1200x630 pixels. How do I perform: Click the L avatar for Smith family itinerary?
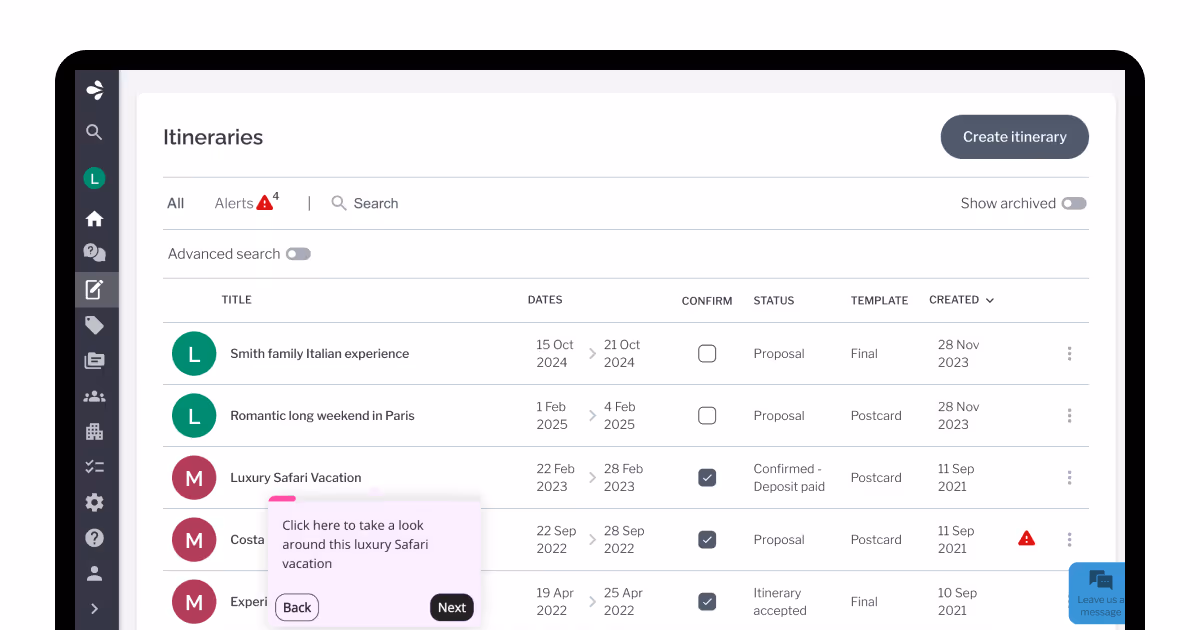pyautogui.click(x=194, y=354)
